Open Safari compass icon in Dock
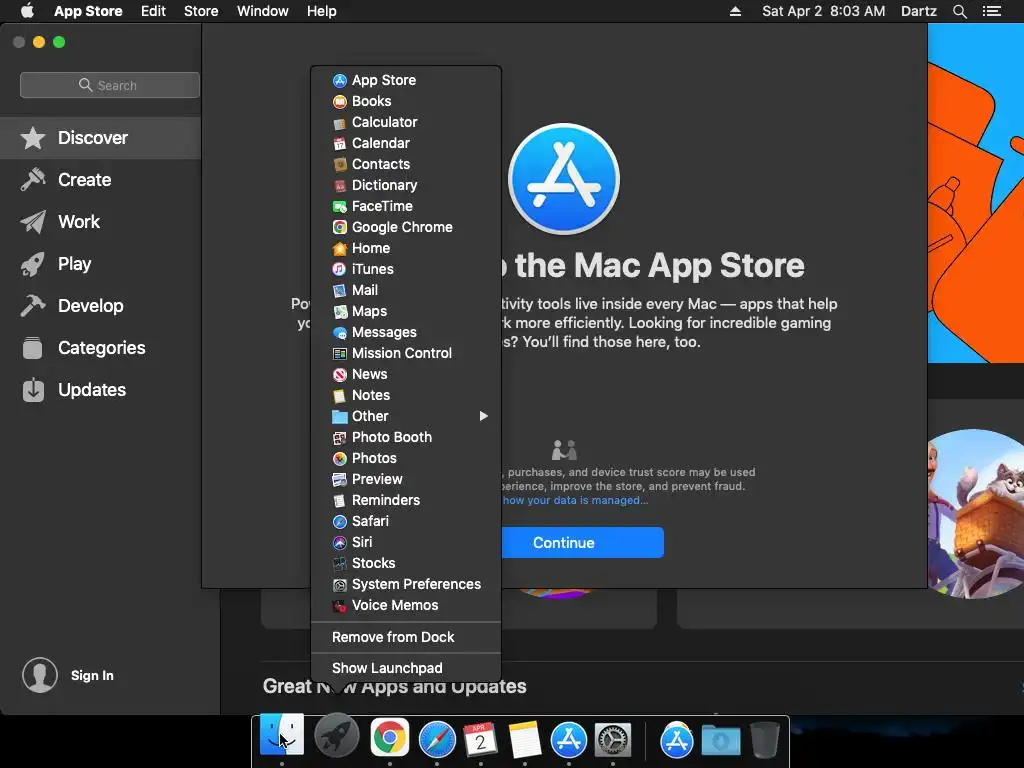1024x768 pixels. pos(437,739)
